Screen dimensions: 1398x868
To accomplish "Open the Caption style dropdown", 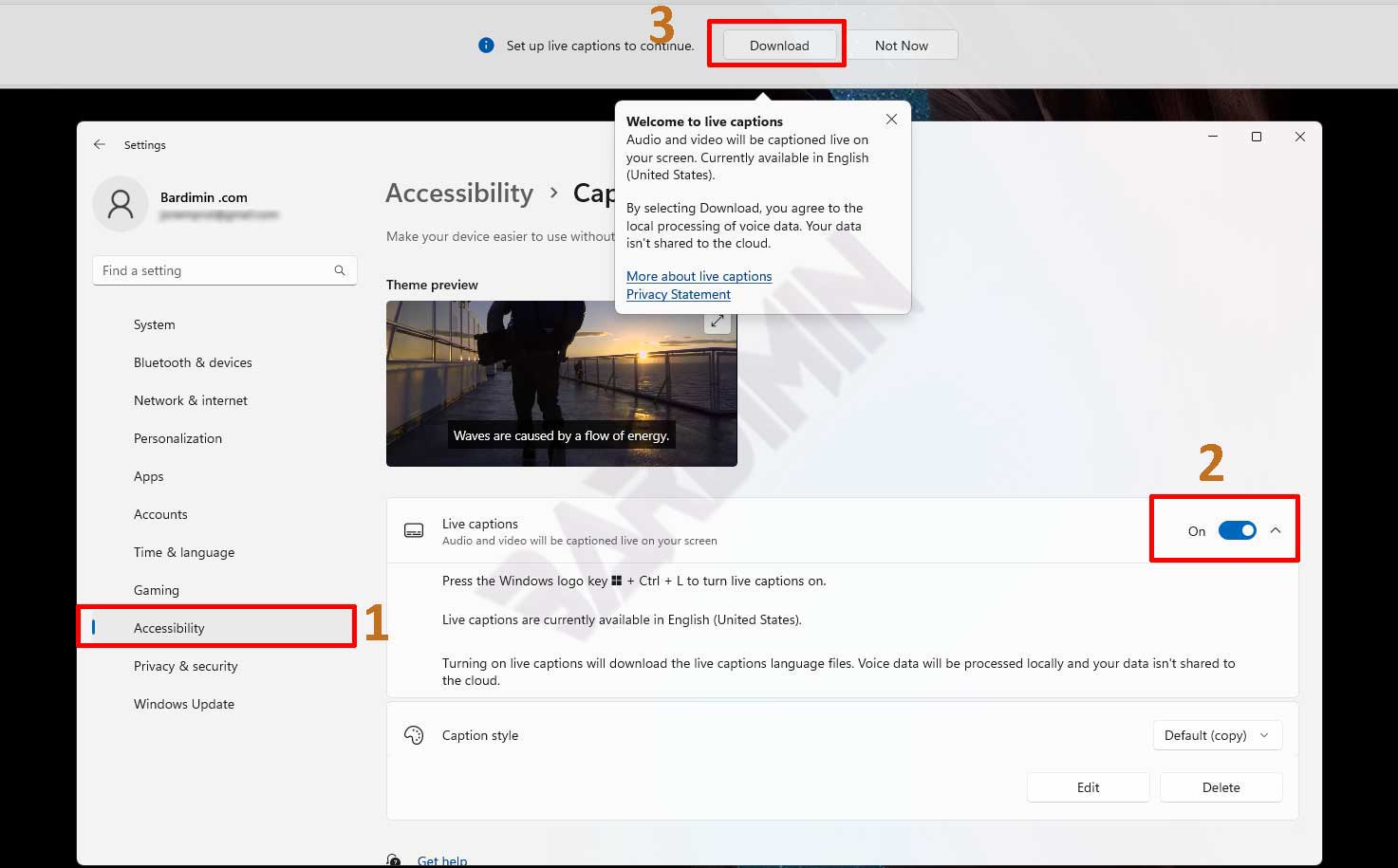I will pos(1217,735).
